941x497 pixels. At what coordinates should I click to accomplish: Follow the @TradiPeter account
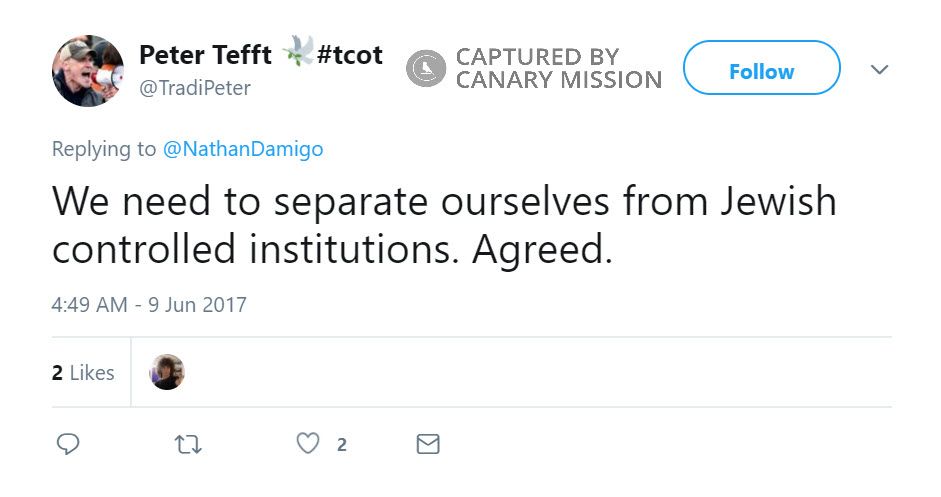(x=761, y=72)
